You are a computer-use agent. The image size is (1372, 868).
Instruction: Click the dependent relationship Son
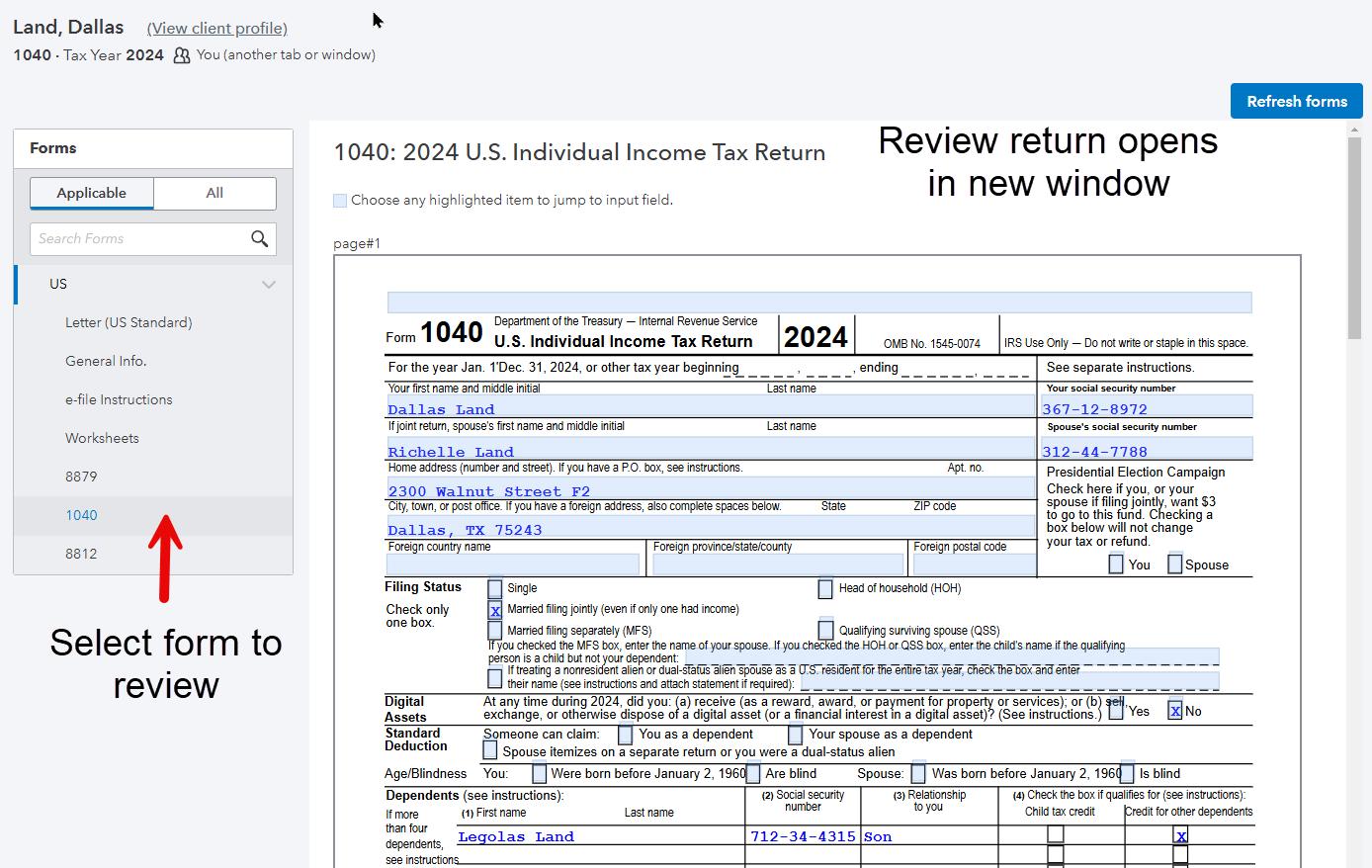[x=878, y=836]
